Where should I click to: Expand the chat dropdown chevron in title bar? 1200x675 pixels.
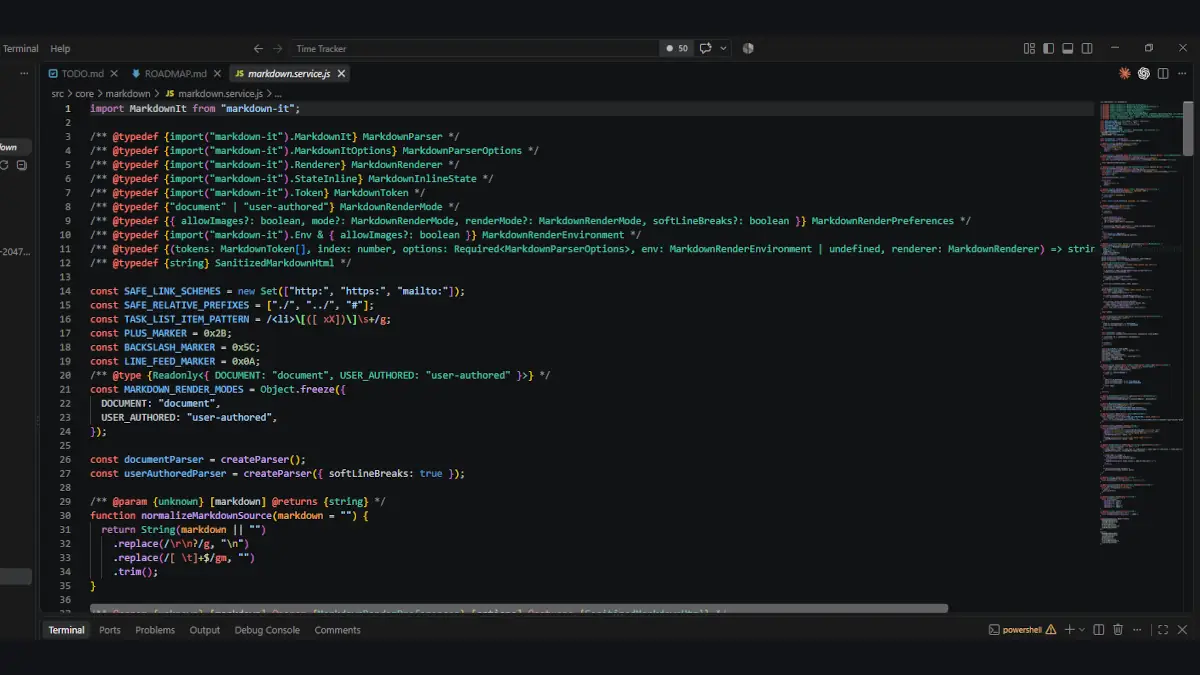coord(723,48)
